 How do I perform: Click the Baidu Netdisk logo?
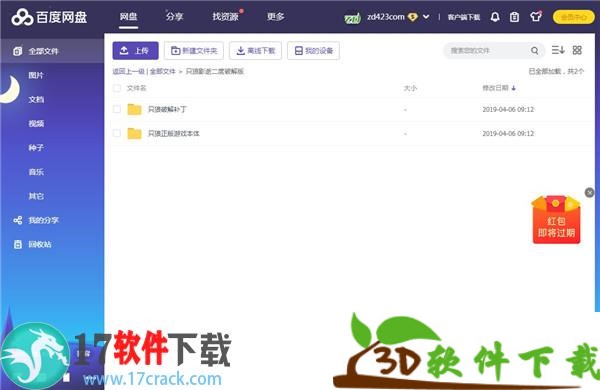[x=49, y=17]
